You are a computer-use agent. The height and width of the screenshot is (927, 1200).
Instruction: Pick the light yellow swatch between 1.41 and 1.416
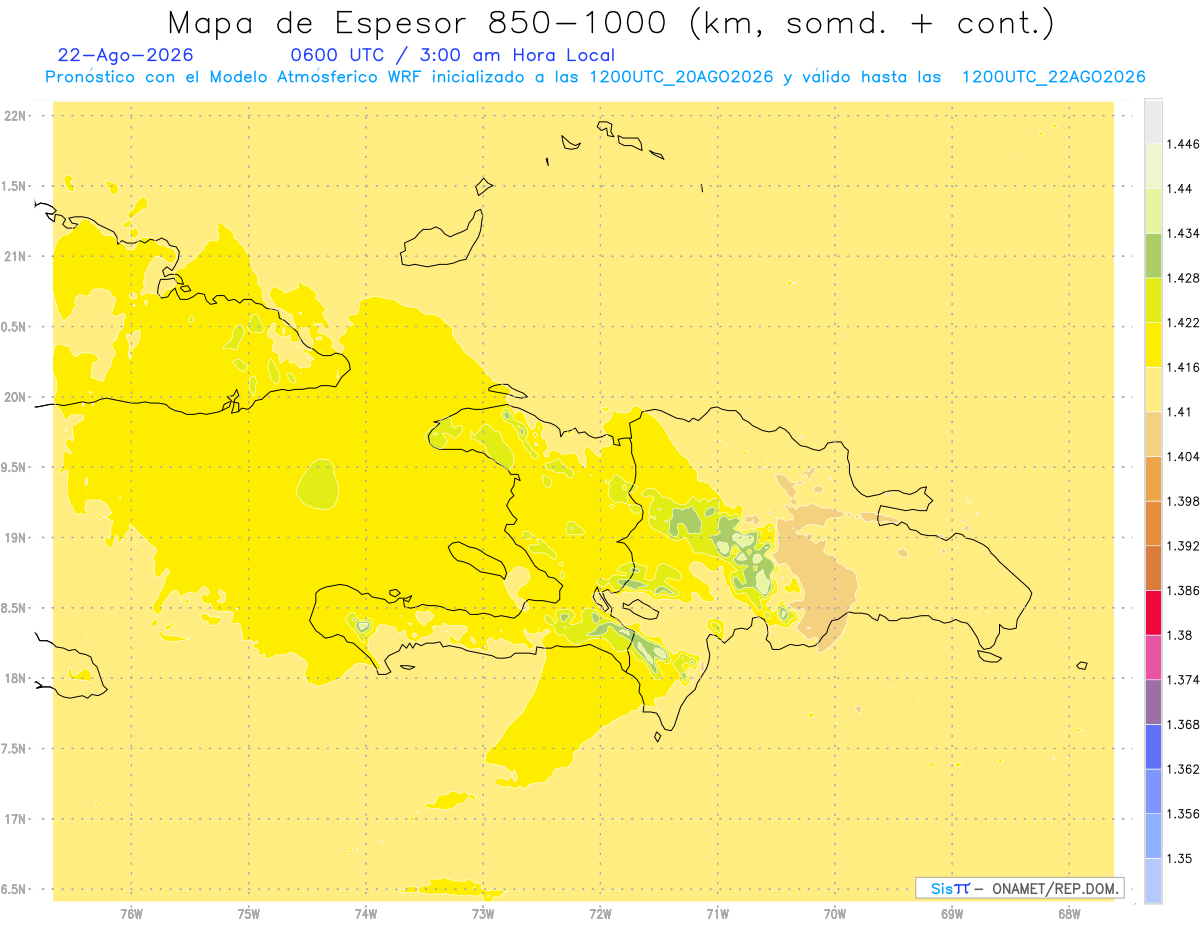[x=1153, y=389]
